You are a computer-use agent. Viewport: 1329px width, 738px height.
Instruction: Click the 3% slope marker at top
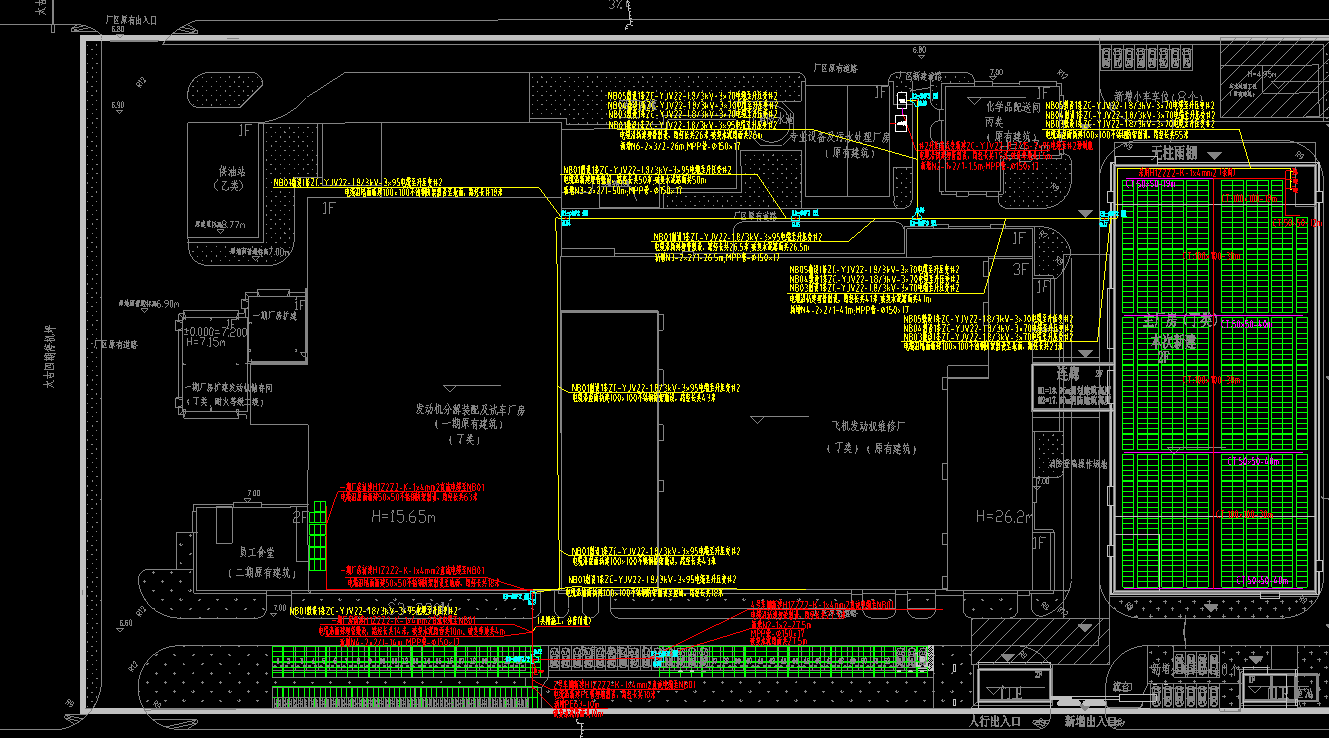click(617, 6)
